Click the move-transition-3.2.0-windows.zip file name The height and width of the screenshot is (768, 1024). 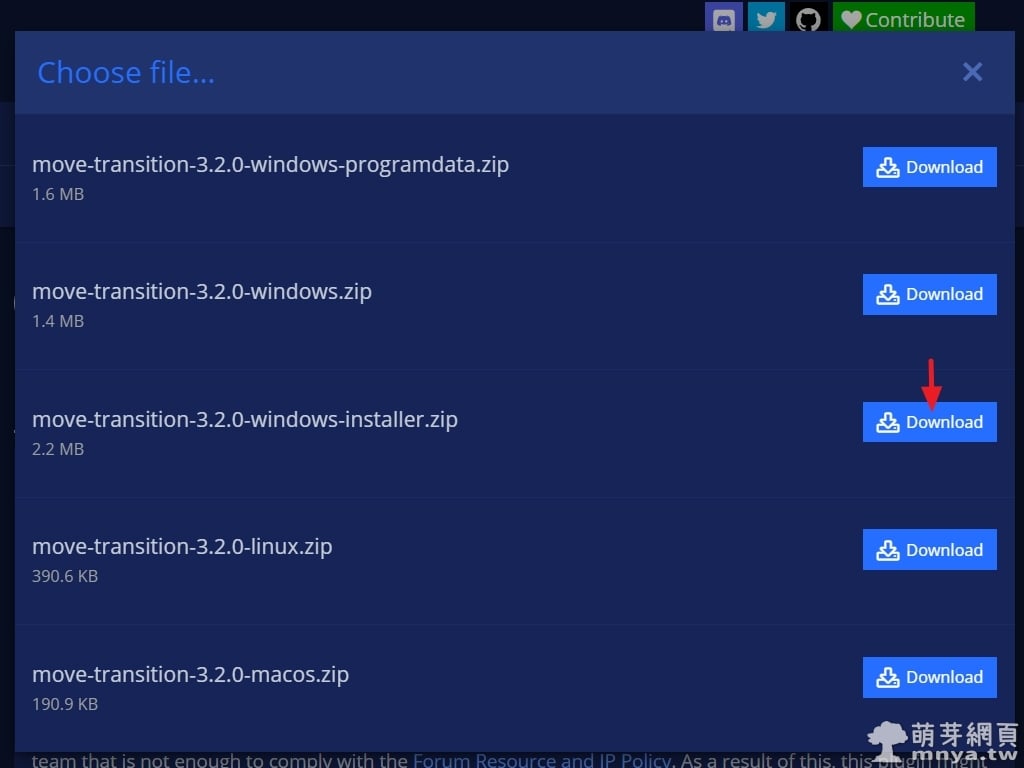[x=202, y=292]
